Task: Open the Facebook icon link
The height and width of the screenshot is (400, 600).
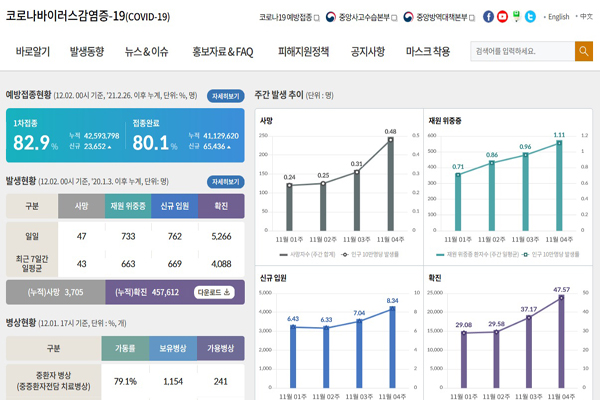Action: (x=488, y=16)
